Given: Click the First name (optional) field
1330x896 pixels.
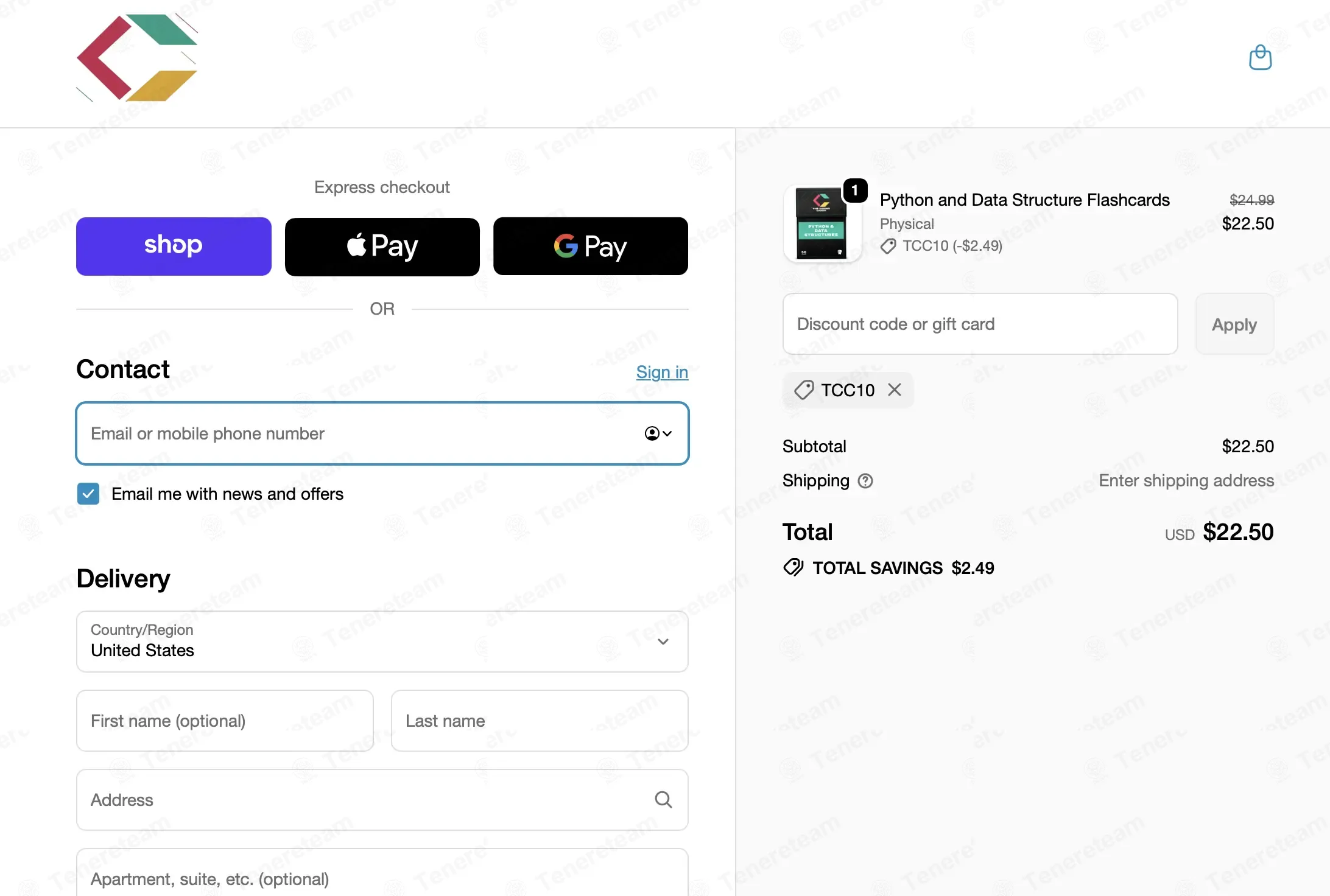Looking at the screenshot, I should click(x=225, y=721).
